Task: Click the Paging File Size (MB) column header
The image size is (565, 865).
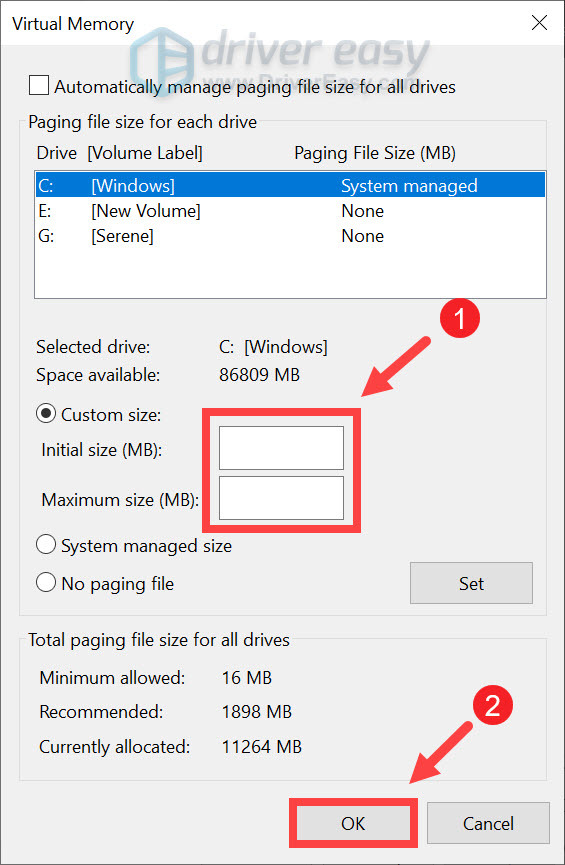Action: (375, 153)
